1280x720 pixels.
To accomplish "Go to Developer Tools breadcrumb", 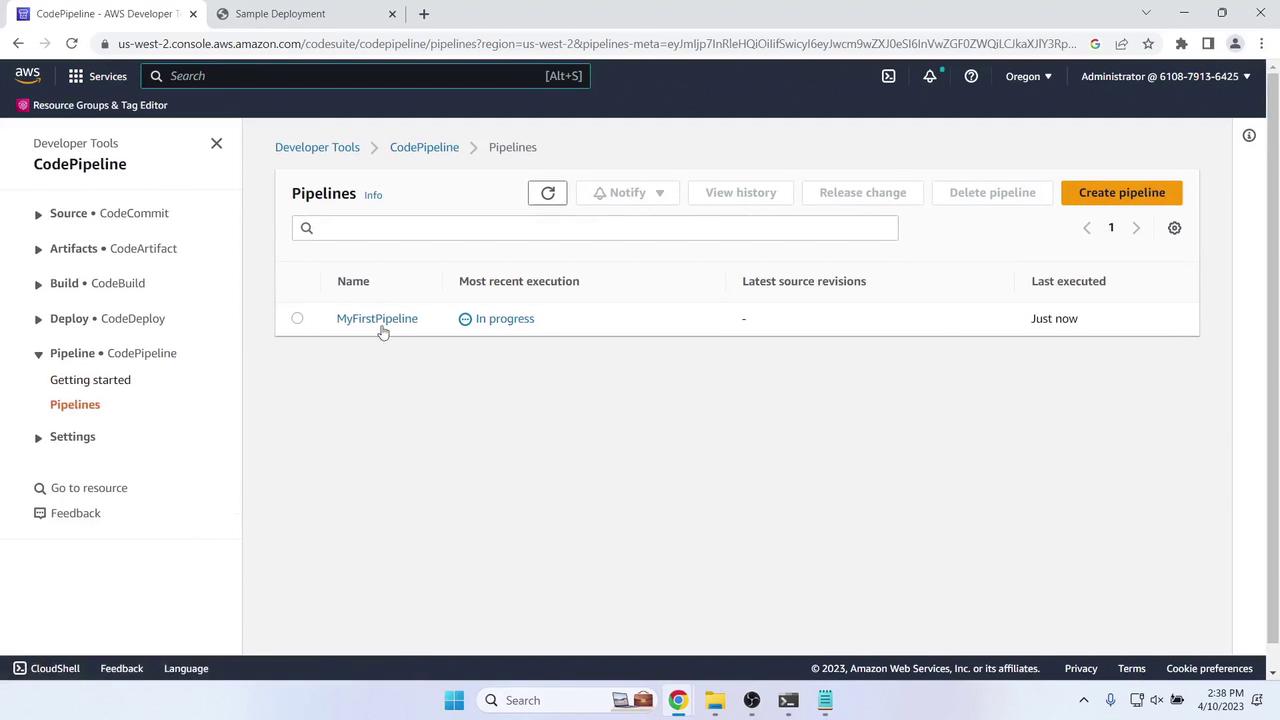I will 317,147.
